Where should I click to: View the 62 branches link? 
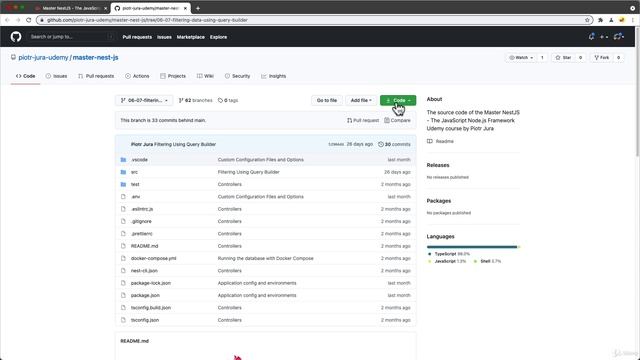(196, 100)
